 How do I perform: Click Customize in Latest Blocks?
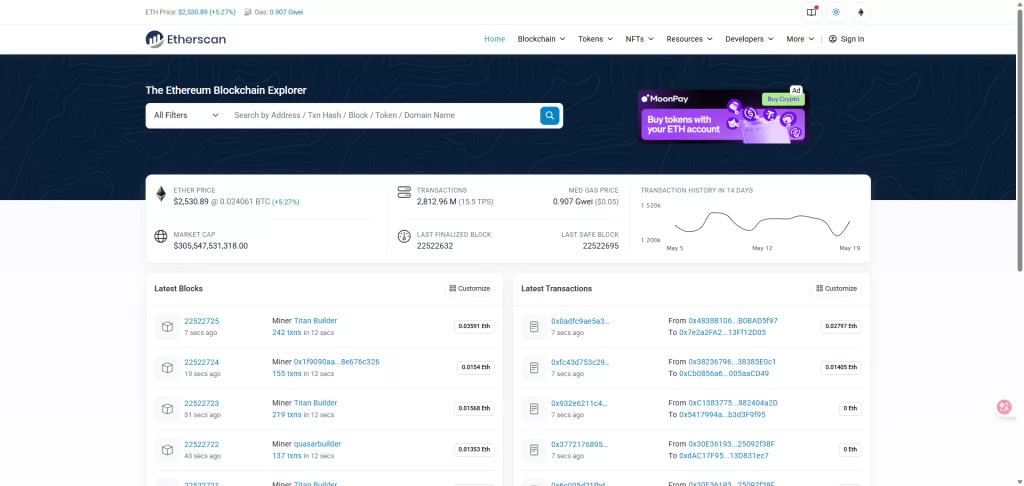(470, 289)
